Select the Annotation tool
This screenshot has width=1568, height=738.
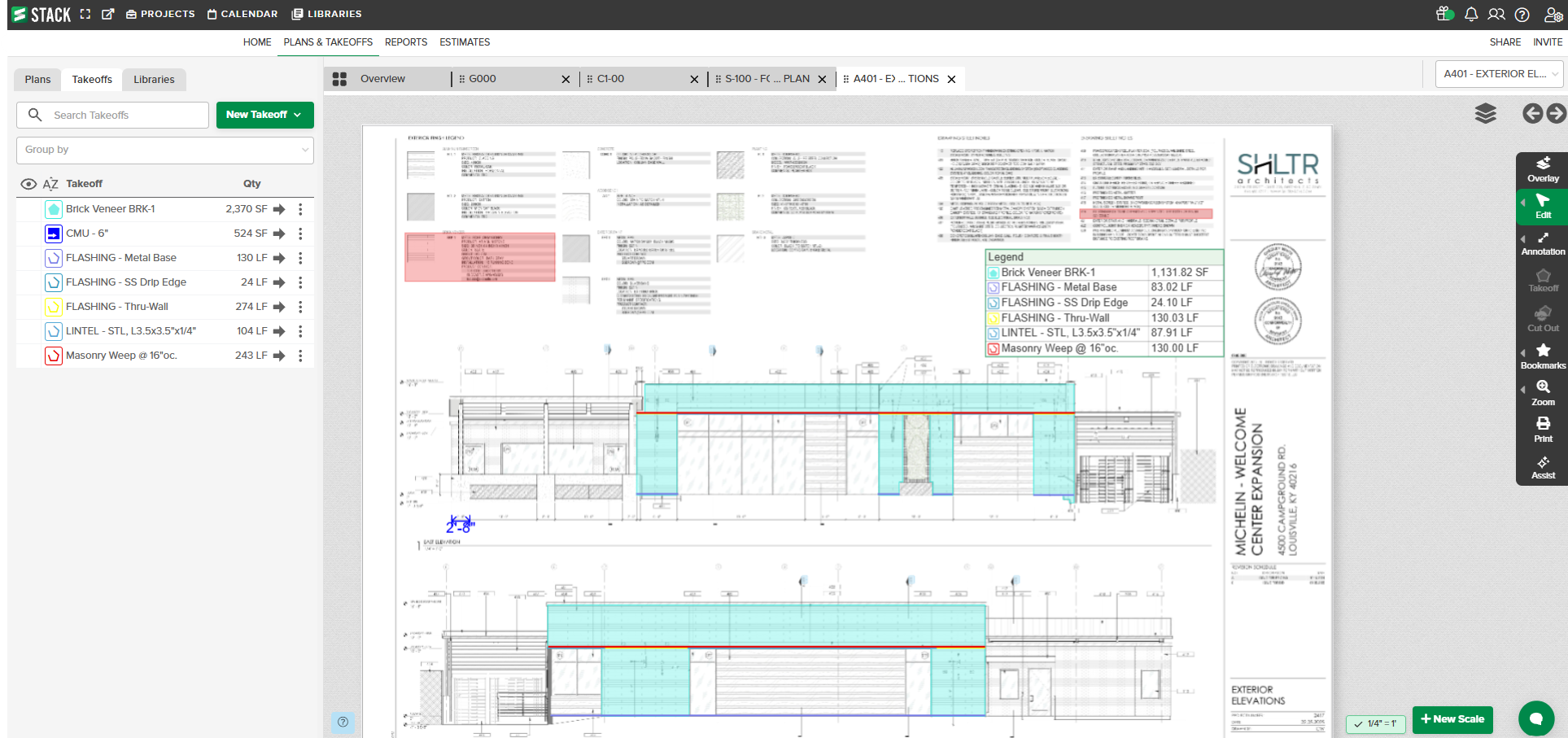[x=1542, y=243]
